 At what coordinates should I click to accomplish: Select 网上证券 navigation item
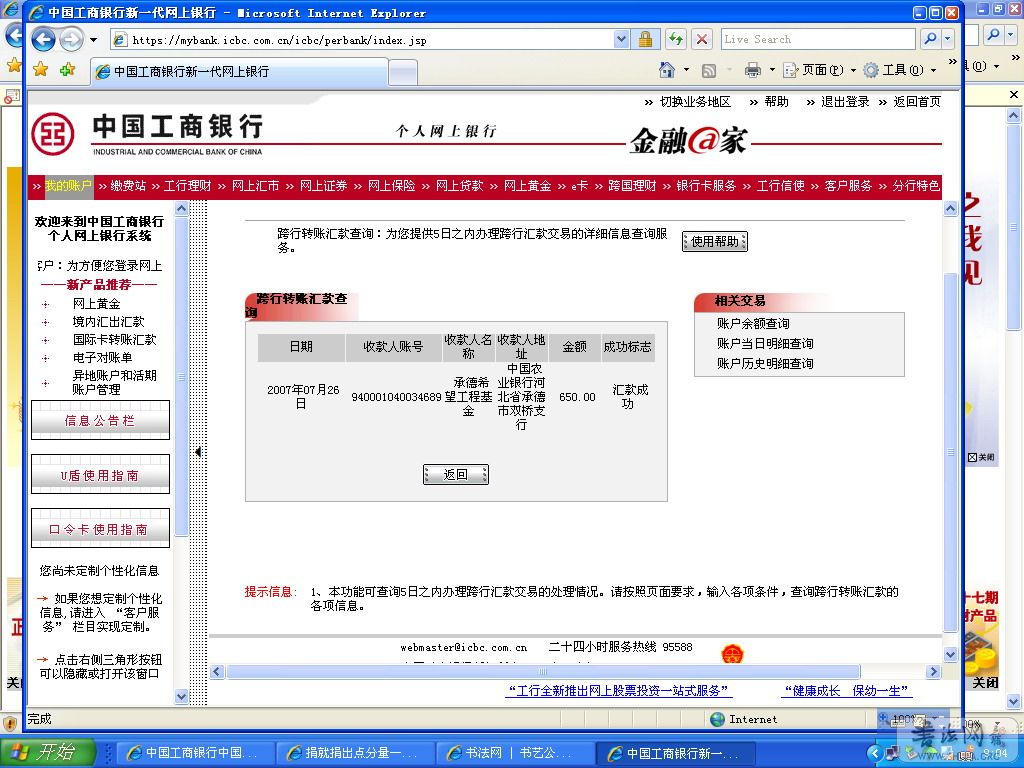[x=323, y=186]
